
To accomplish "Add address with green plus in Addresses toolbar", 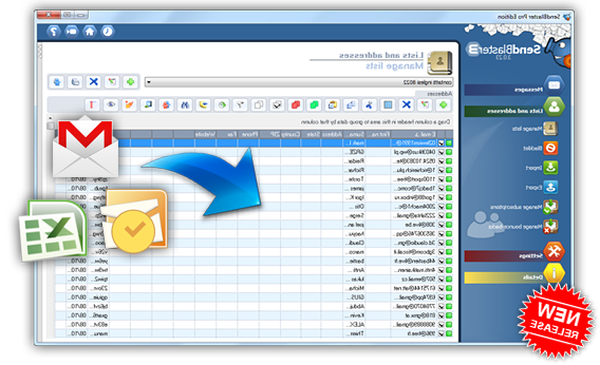I will [x=443, y=104].
